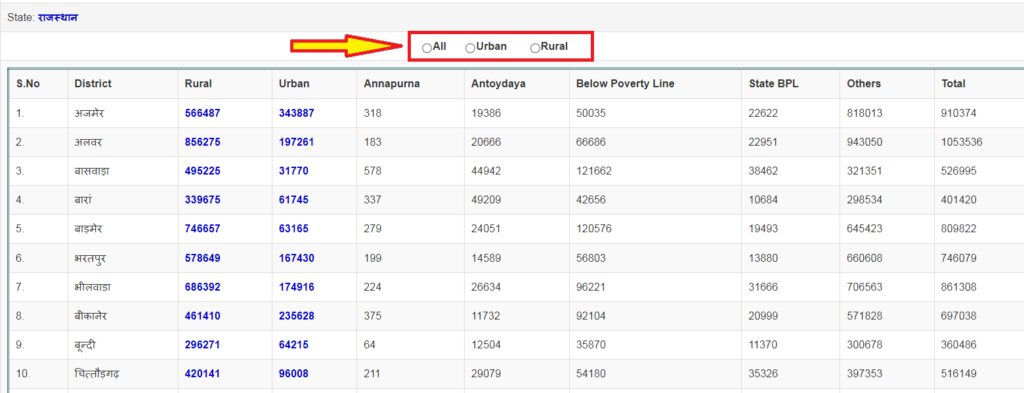Select the All radio button
The width and height of the screenshot is (1024, 393).
tap(426, 48)
